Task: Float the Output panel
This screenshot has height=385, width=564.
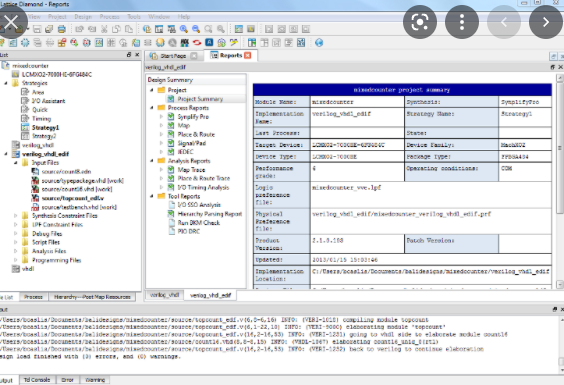Action: [555, 309]
